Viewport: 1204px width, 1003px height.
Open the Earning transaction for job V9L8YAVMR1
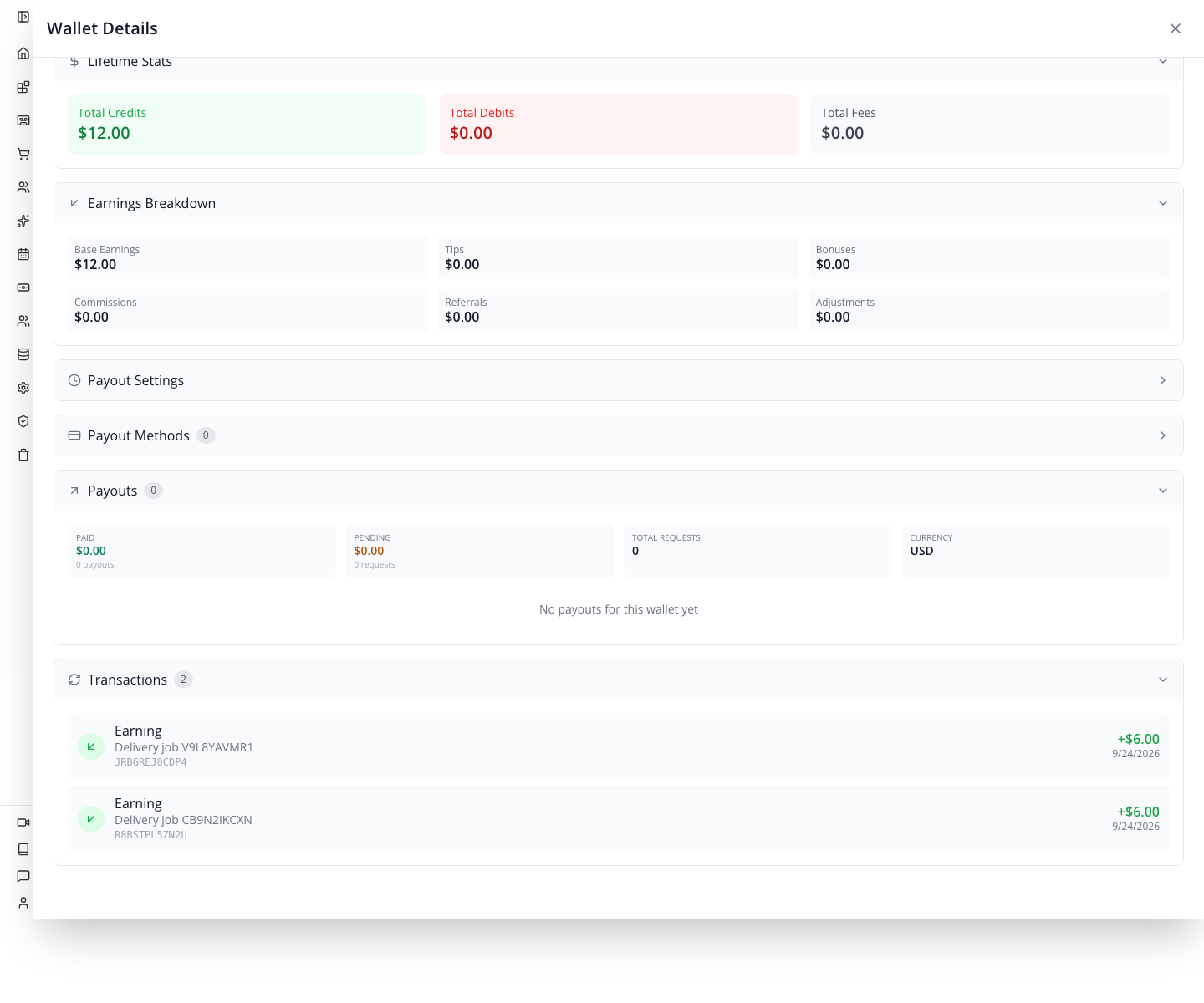click(x=619, y=746)
